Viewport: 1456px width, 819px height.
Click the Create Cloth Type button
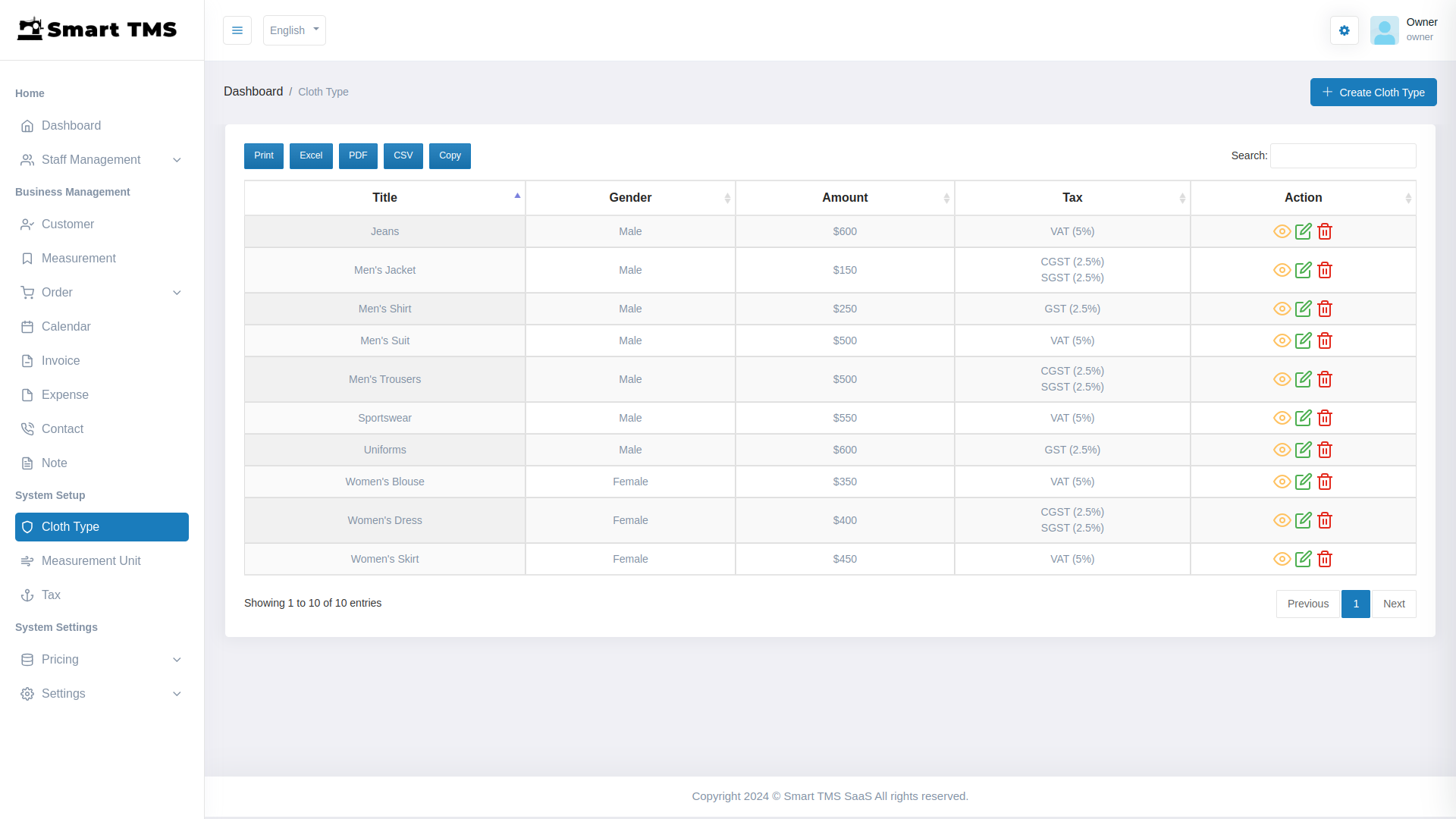pos(1373,92)
